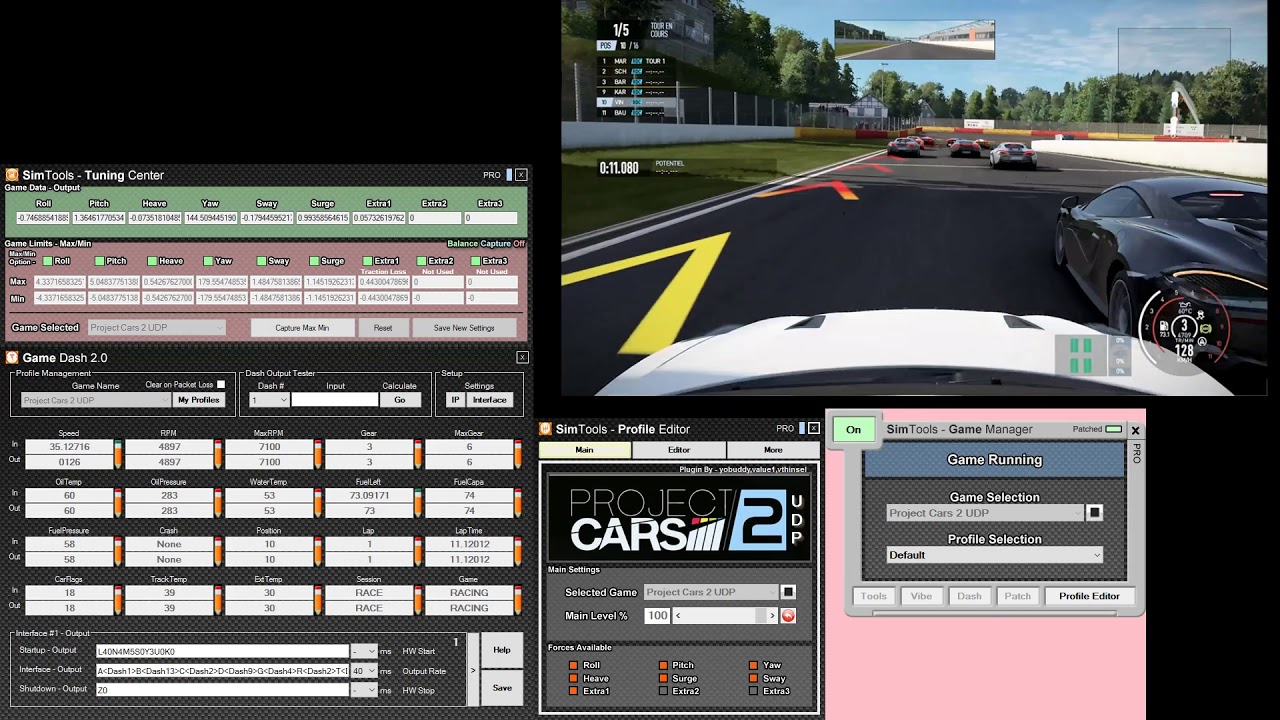Toggle the Surge force in Forces Available
This screenshot has height=720, width=1280.
click(x=663, y=678)
